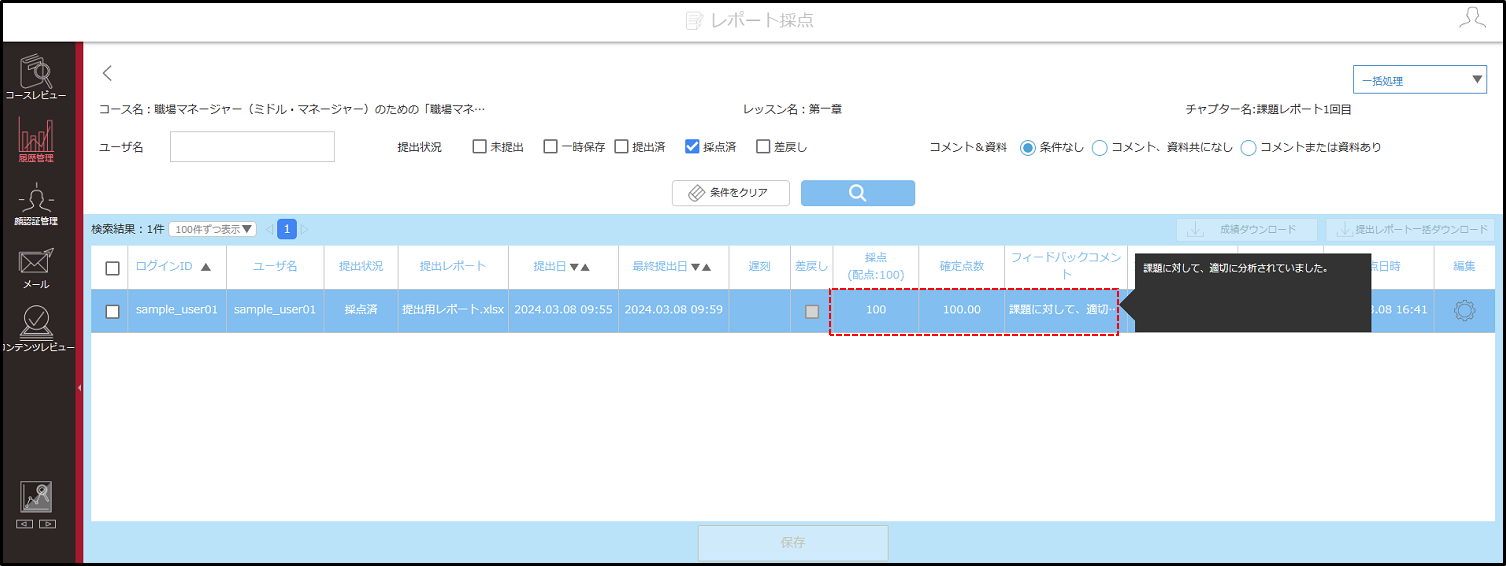Sort by ログインID column arrow
The image size is (1506, 566).
[206, 267]
